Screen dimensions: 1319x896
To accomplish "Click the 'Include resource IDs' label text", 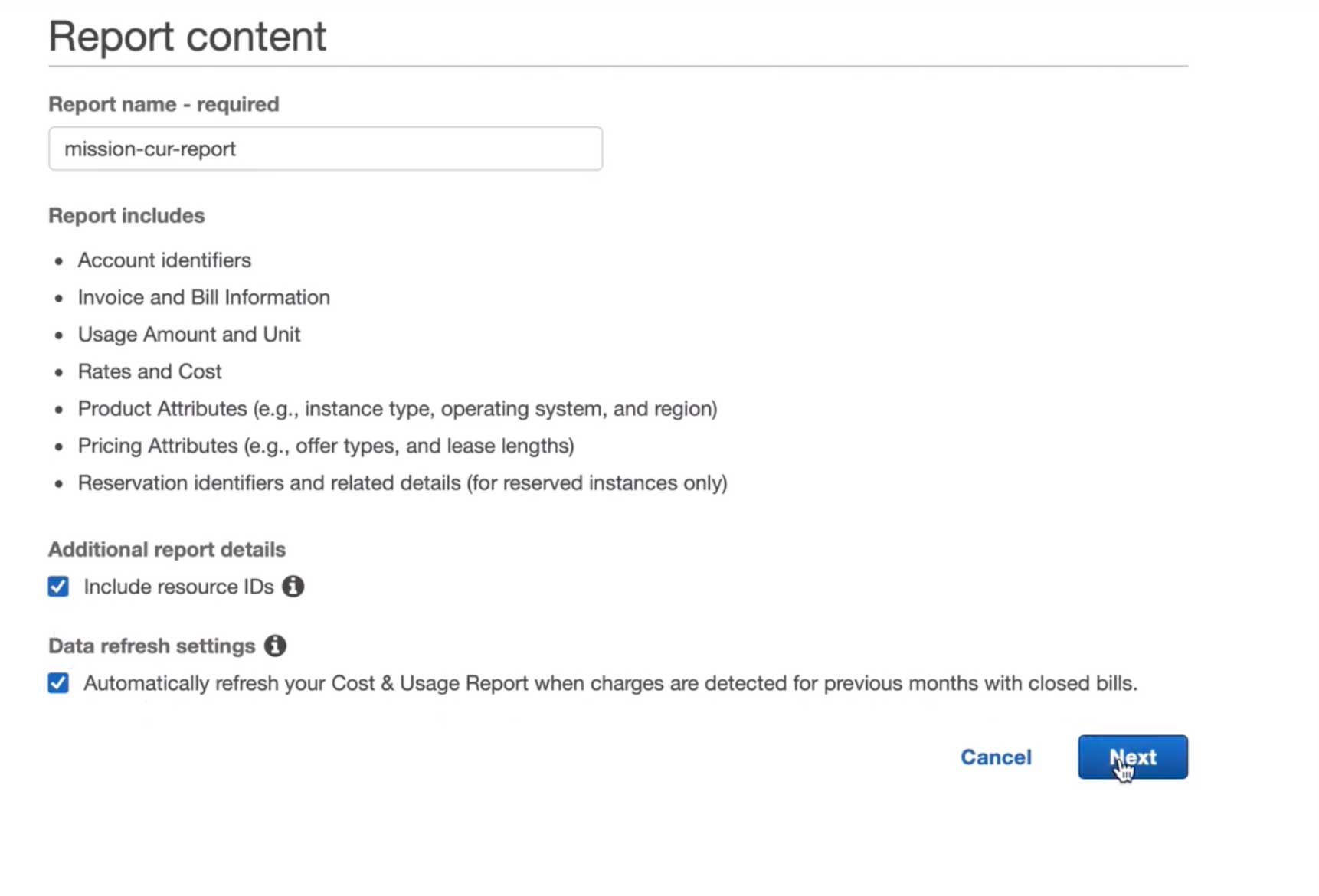I will click(x=178, y=587).
